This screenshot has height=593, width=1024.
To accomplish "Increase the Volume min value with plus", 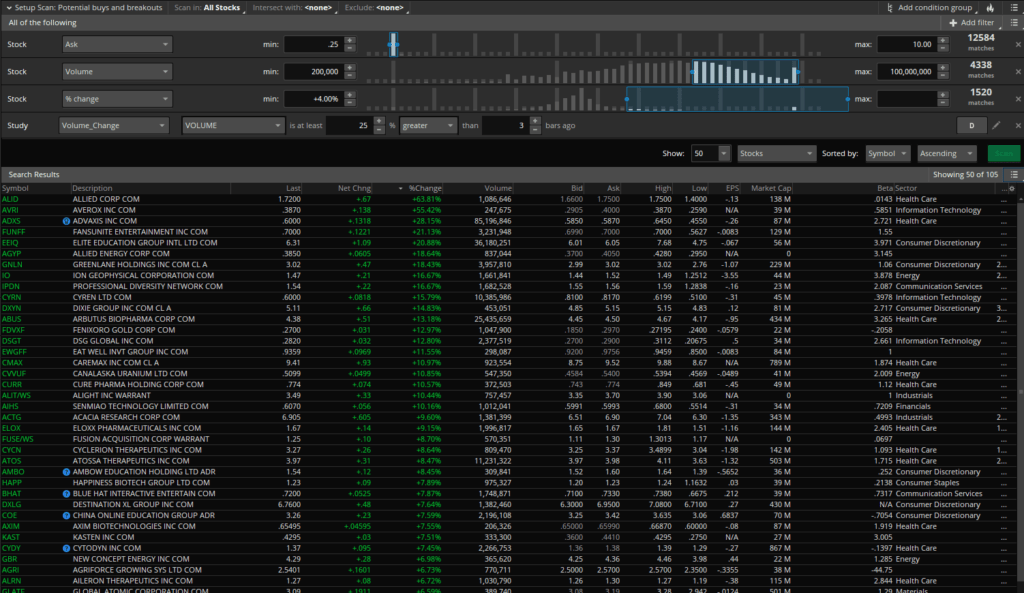I will 350,68.
